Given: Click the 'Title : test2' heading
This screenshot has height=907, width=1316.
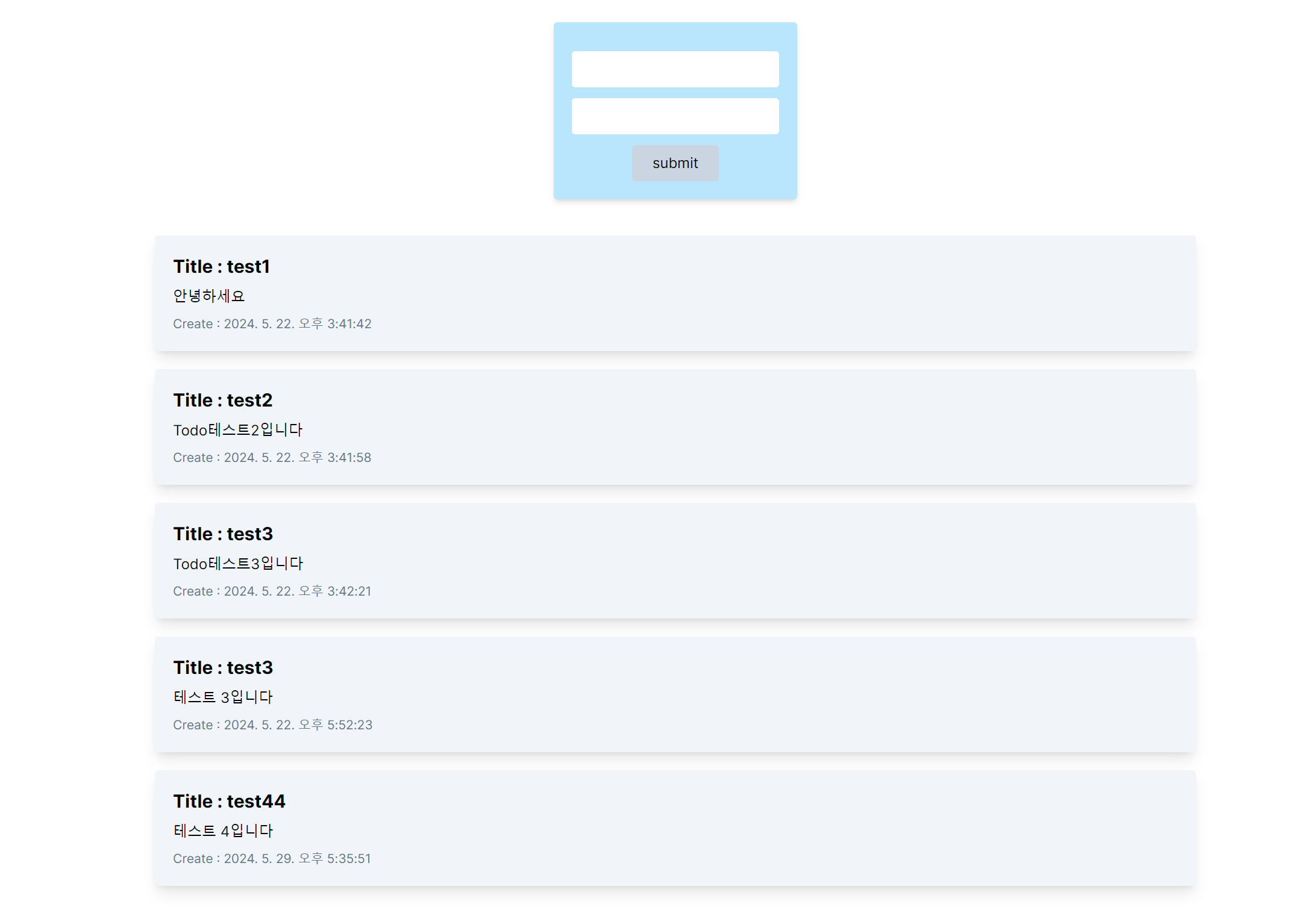Looking at the screenshot, I should coord(222,400).
